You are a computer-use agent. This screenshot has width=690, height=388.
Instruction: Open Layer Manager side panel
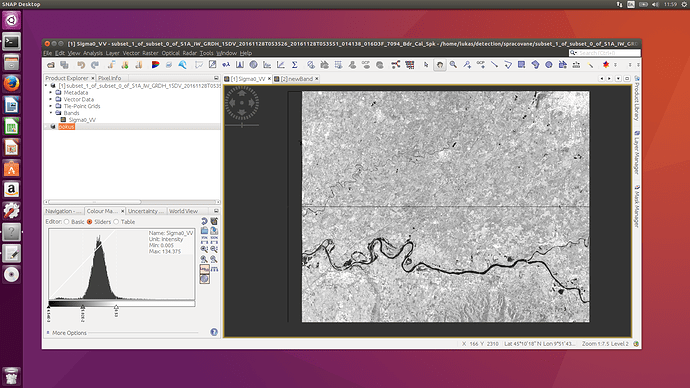click(637, 154)
